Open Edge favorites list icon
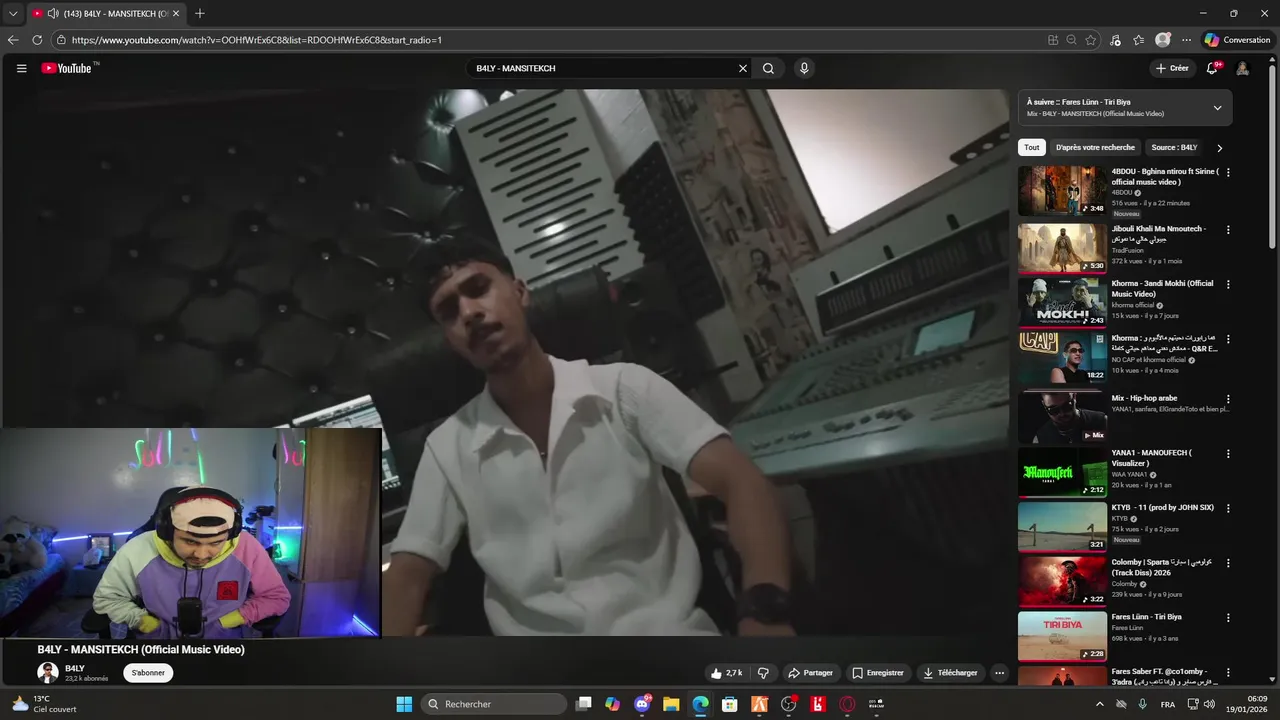Viewport: 1280px width, 720px height. coord(1138,40)
